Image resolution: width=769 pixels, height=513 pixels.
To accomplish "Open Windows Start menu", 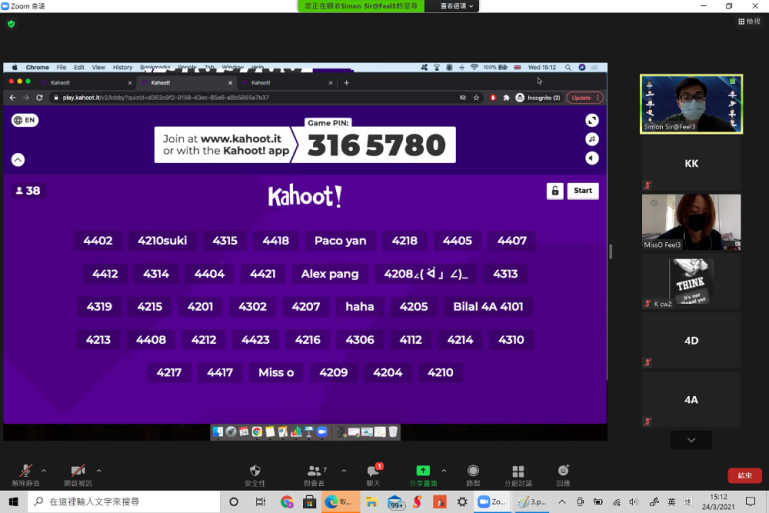I will coord(13,502).
